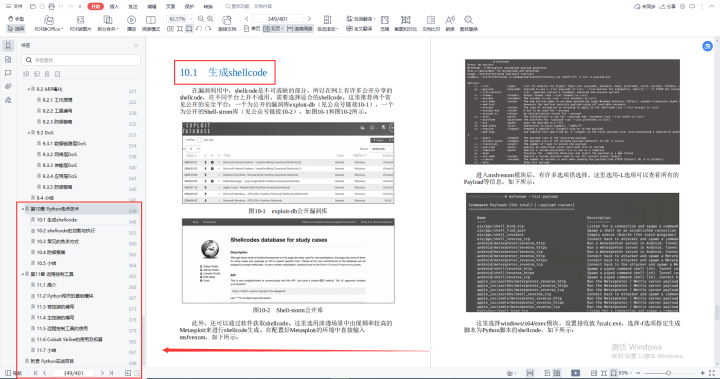Collapse the ribbon with the up chevron

(712, 6)
